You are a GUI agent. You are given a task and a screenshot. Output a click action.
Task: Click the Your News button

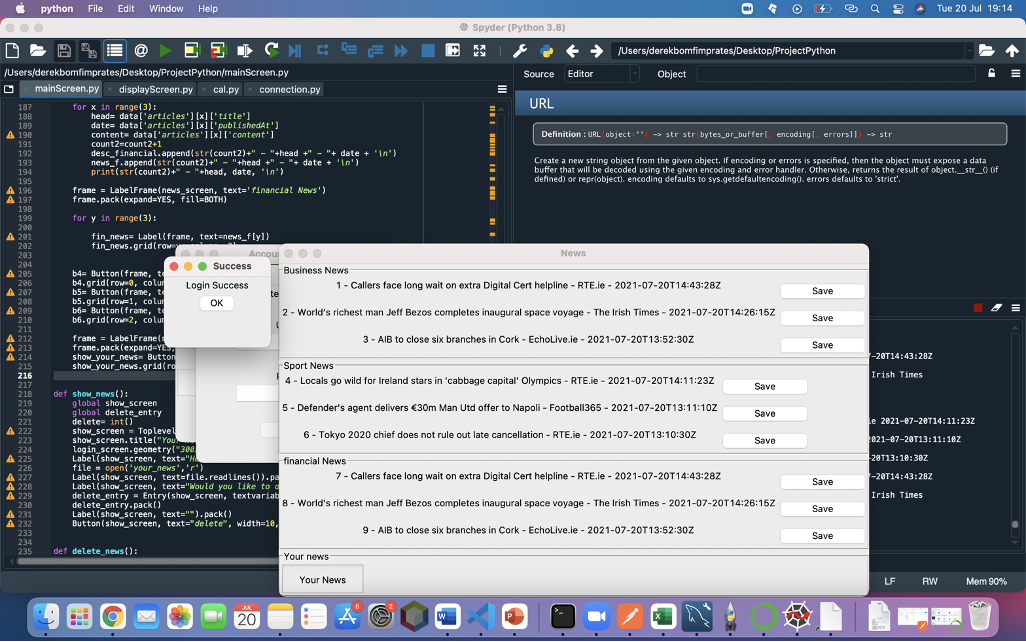coord(323,580)
